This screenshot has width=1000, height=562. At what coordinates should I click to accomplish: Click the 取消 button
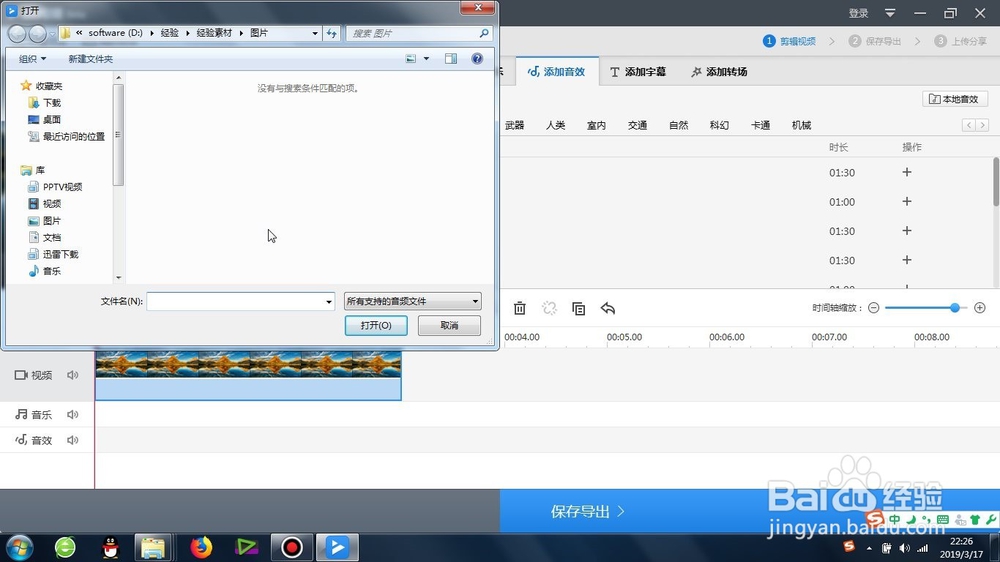[x=450, y=325]
